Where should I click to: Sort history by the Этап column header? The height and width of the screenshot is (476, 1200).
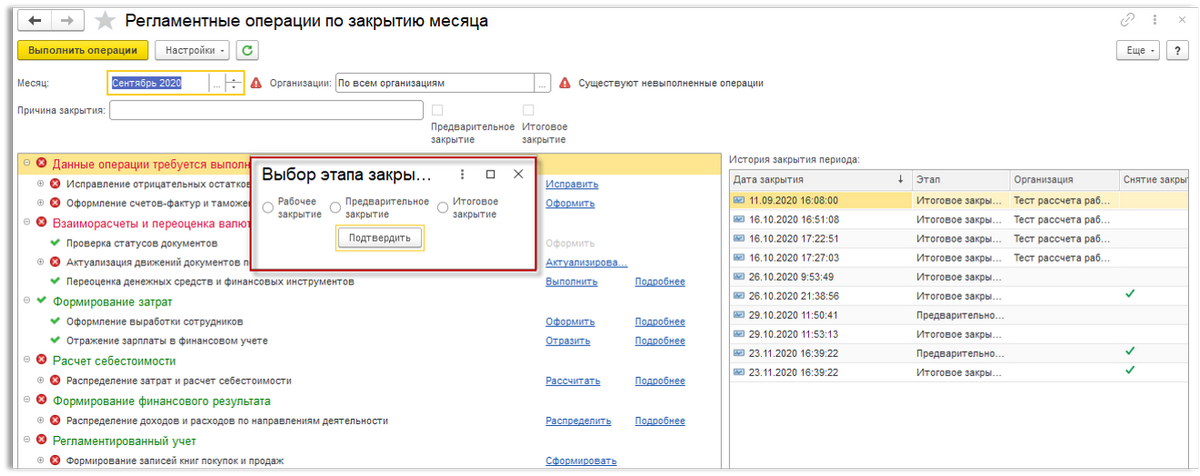(960, 179)
